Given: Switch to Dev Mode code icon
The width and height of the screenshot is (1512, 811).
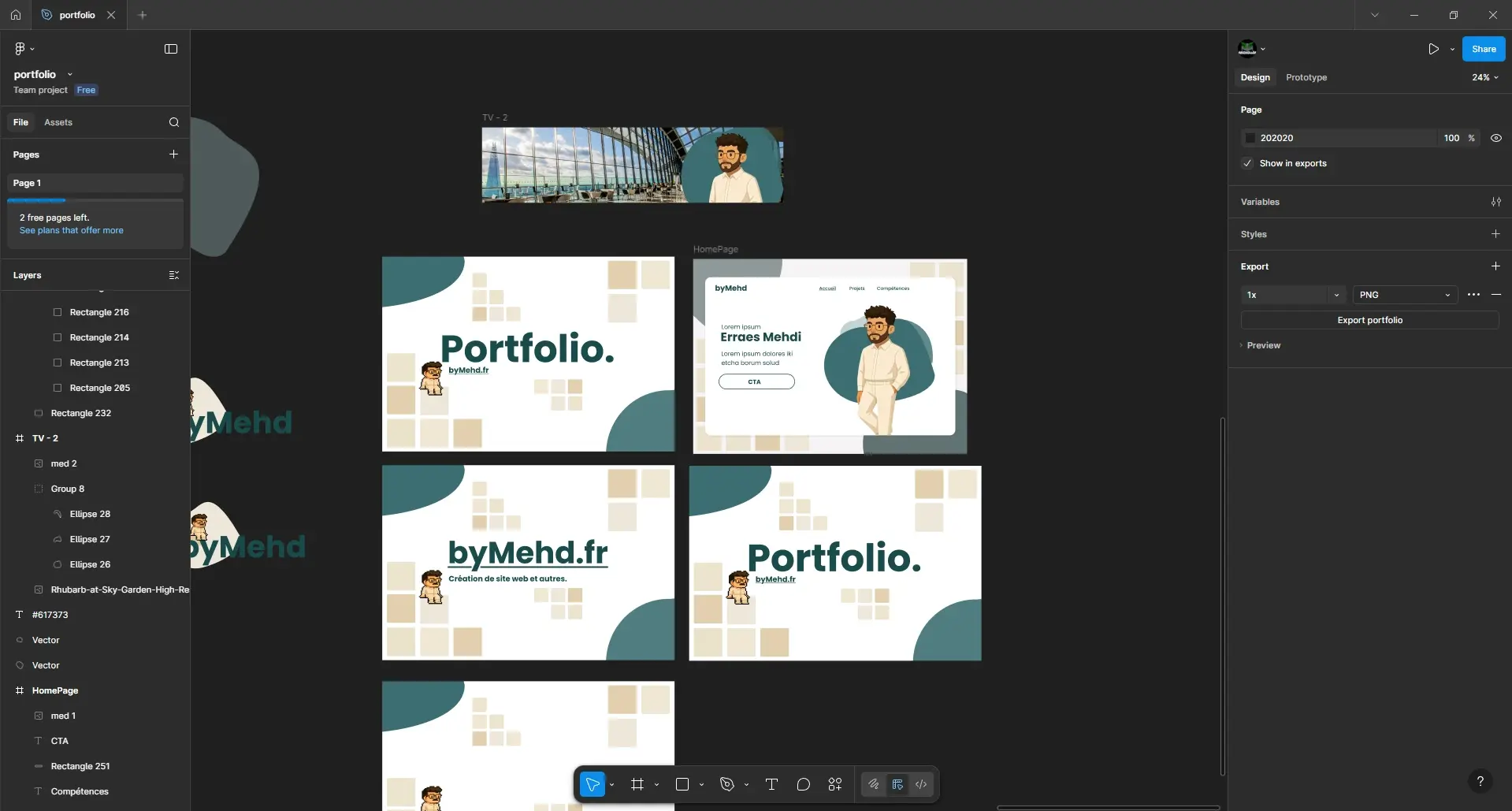Looking at the screenshot, I should [921, 784].
